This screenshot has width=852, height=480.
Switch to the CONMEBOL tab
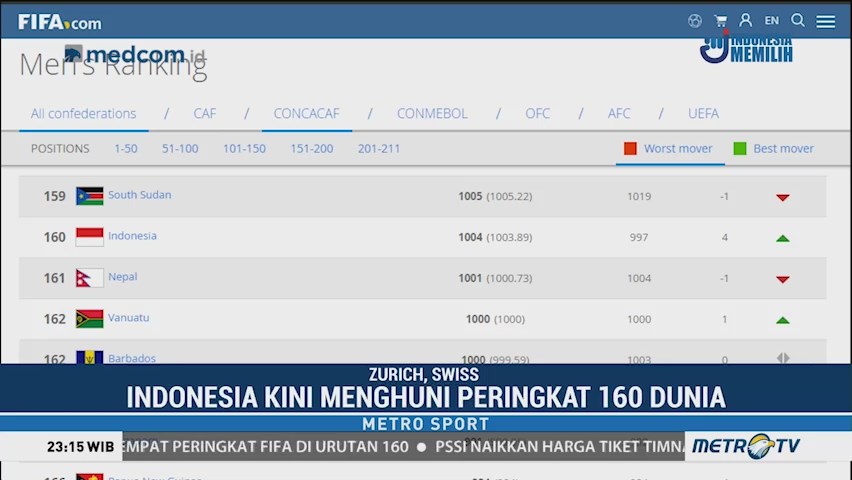432,113
